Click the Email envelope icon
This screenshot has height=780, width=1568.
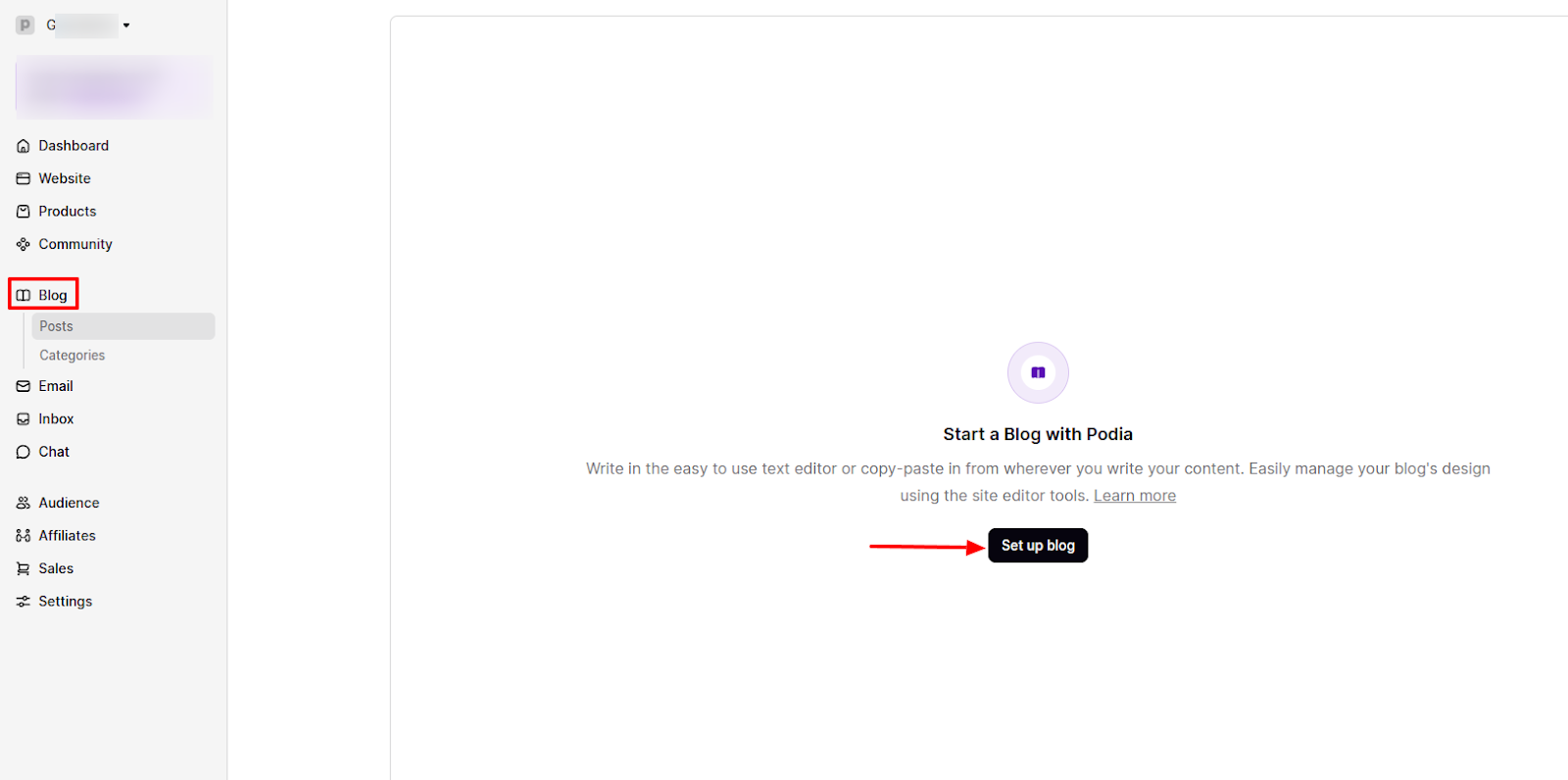click(24, 386)
